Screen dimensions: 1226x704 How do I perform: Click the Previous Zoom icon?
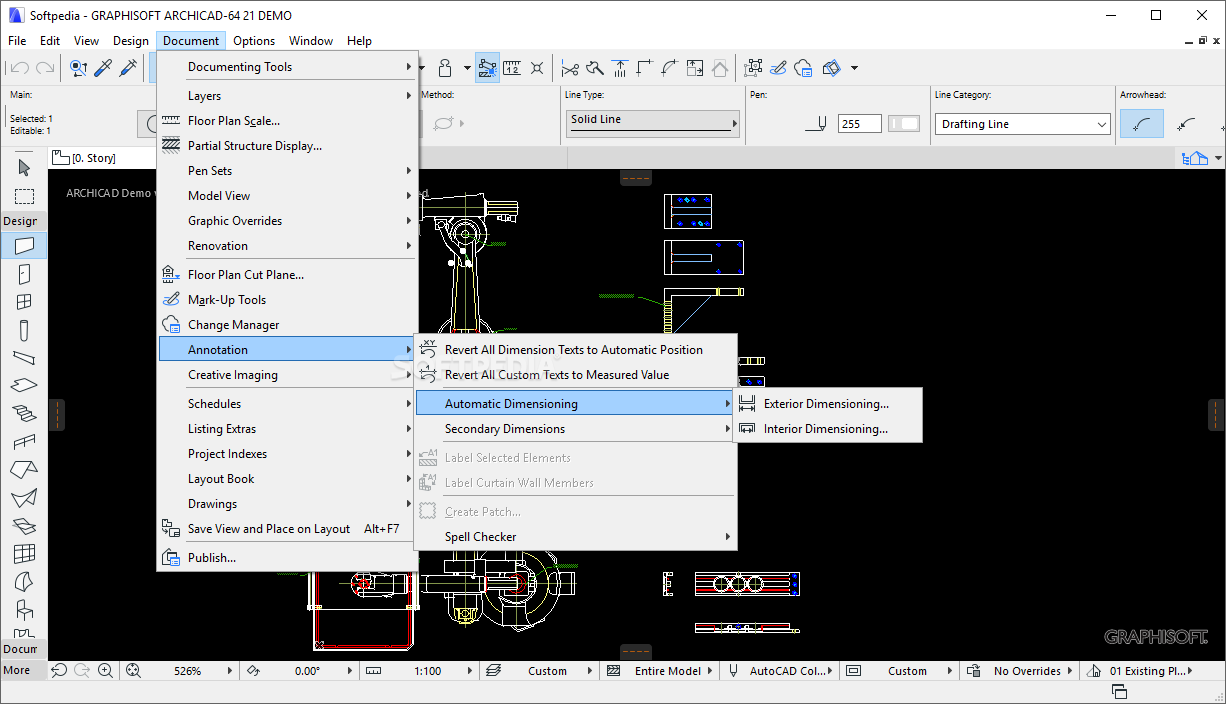(59, 671)
